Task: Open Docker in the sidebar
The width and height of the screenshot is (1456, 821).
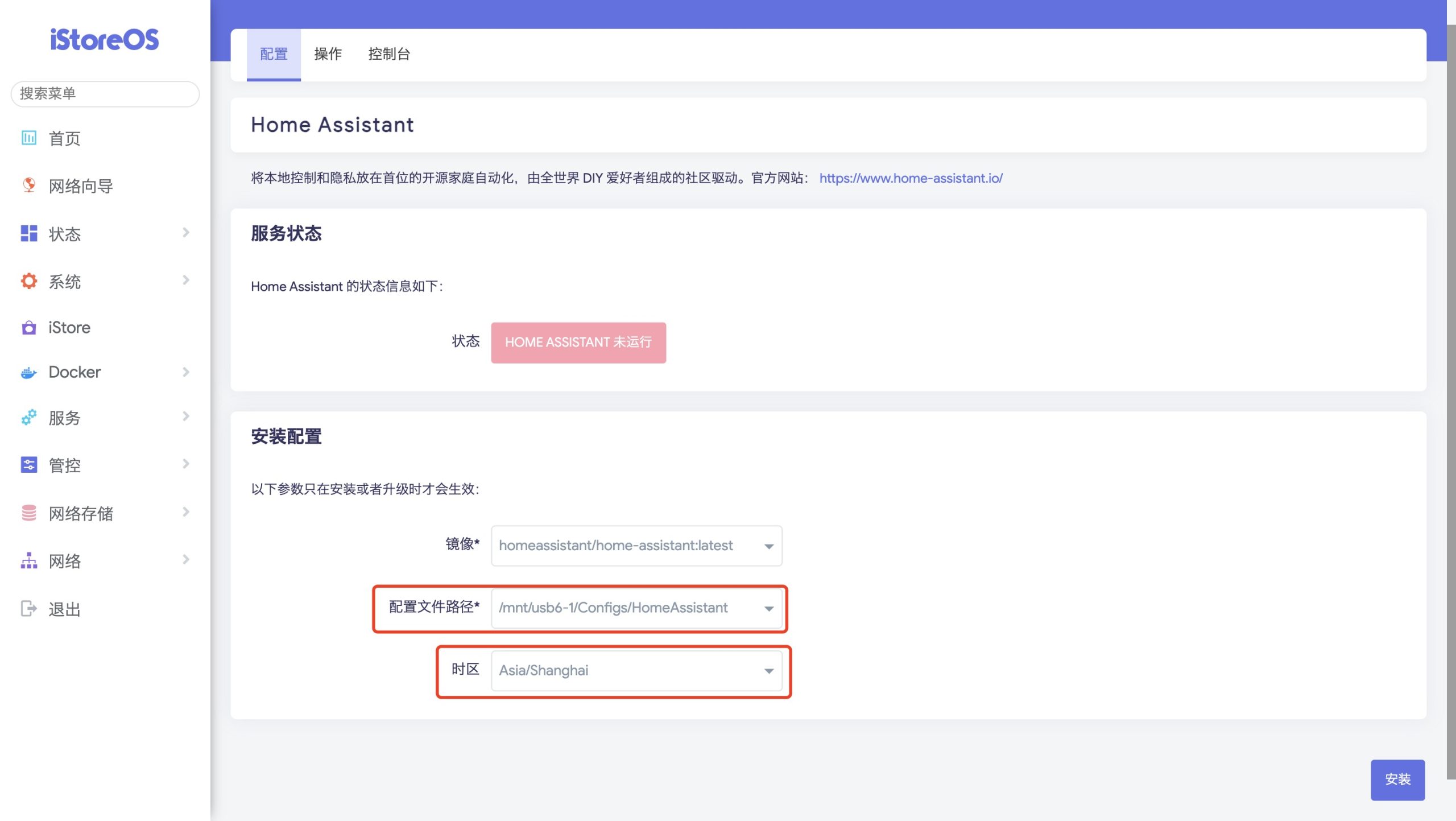Action: pos(75,372)
